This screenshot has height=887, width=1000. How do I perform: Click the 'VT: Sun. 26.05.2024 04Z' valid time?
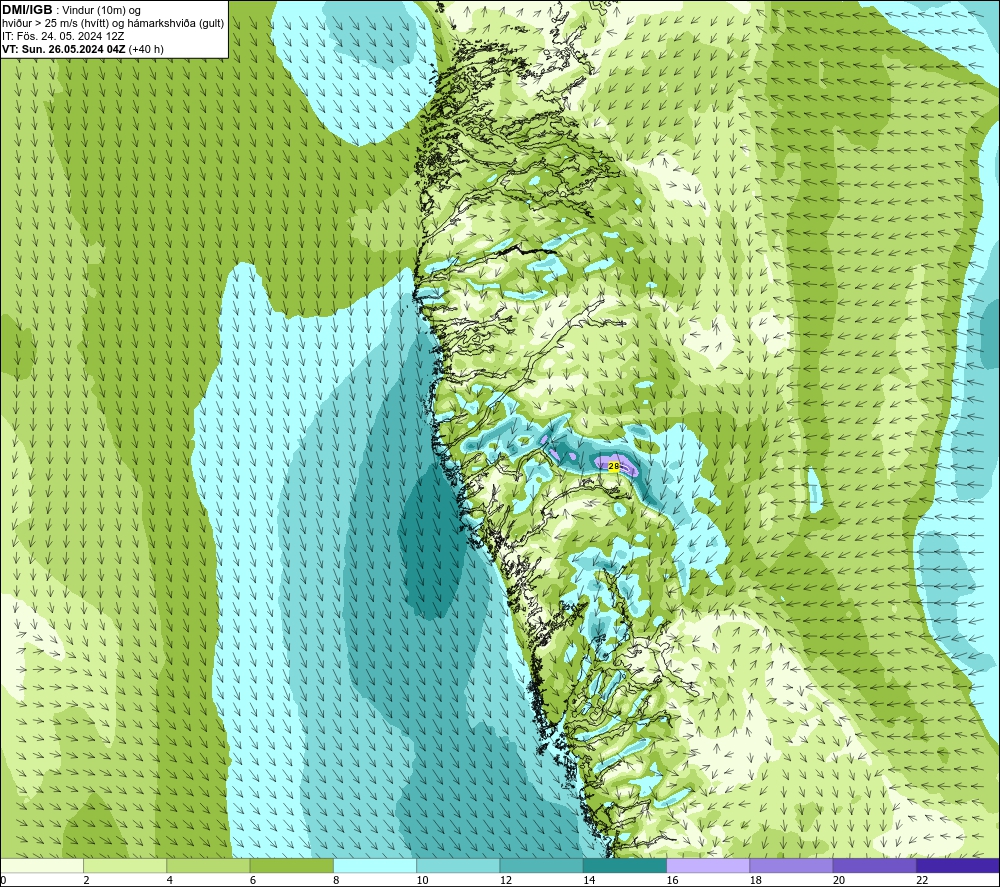tap(64, 49)
